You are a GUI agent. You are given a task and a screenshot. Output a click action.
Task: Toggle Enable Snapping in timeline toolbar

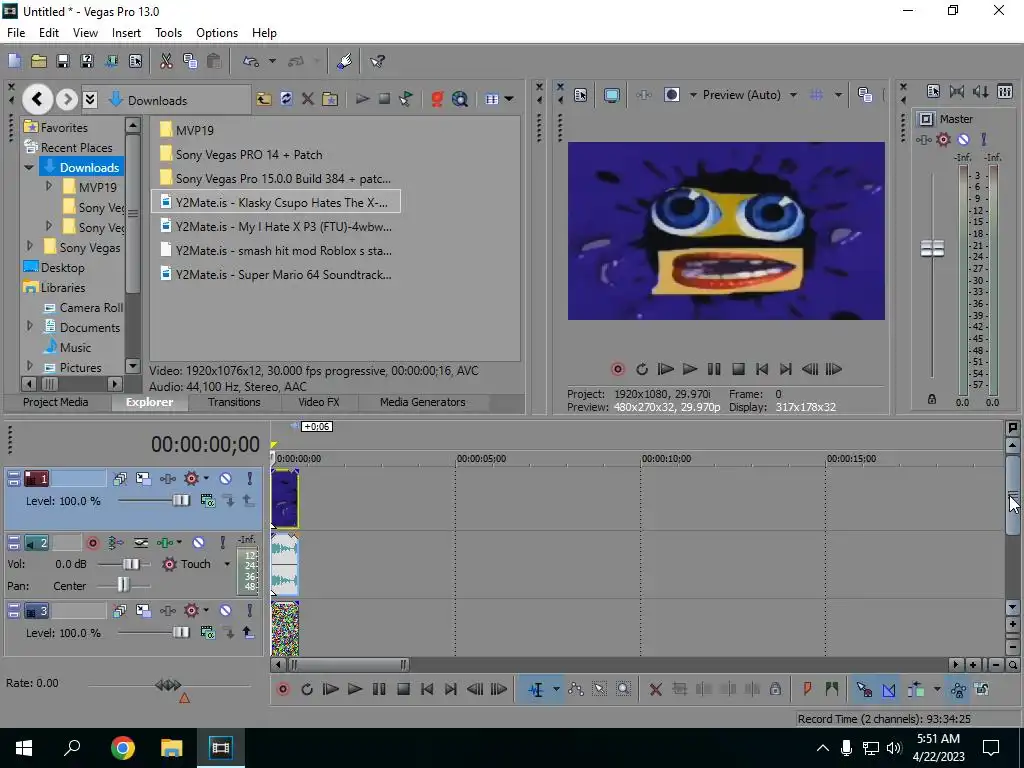click(x=864, y=689)
